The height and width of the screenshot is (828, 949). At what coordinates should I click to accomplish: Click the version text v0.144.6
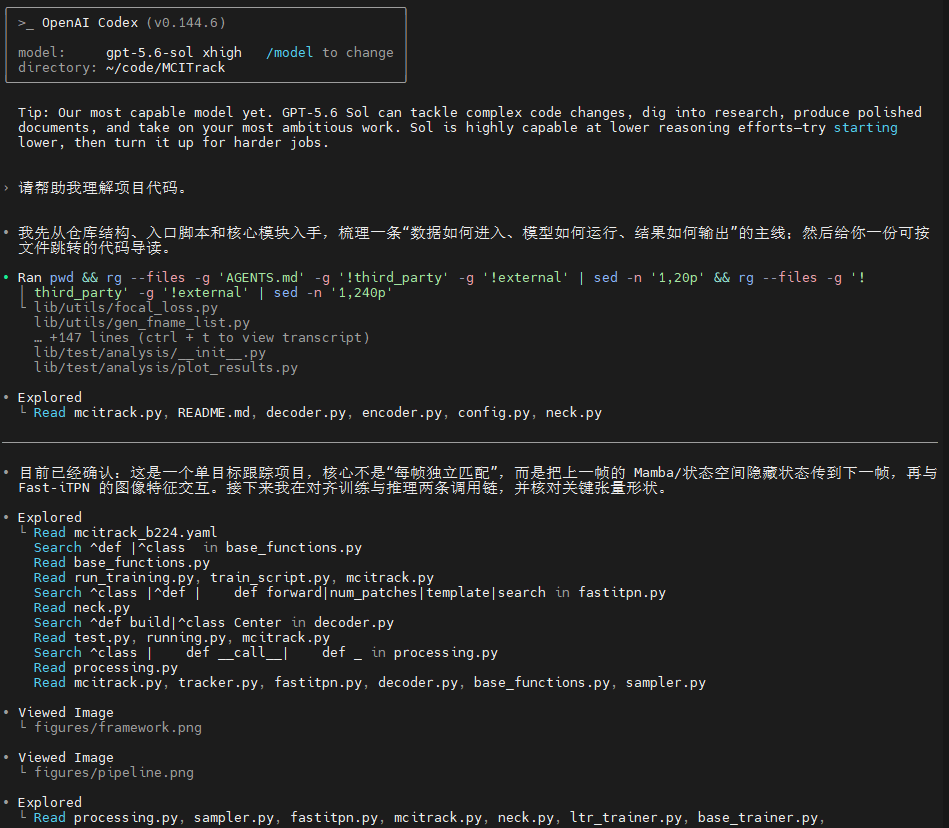186,23
